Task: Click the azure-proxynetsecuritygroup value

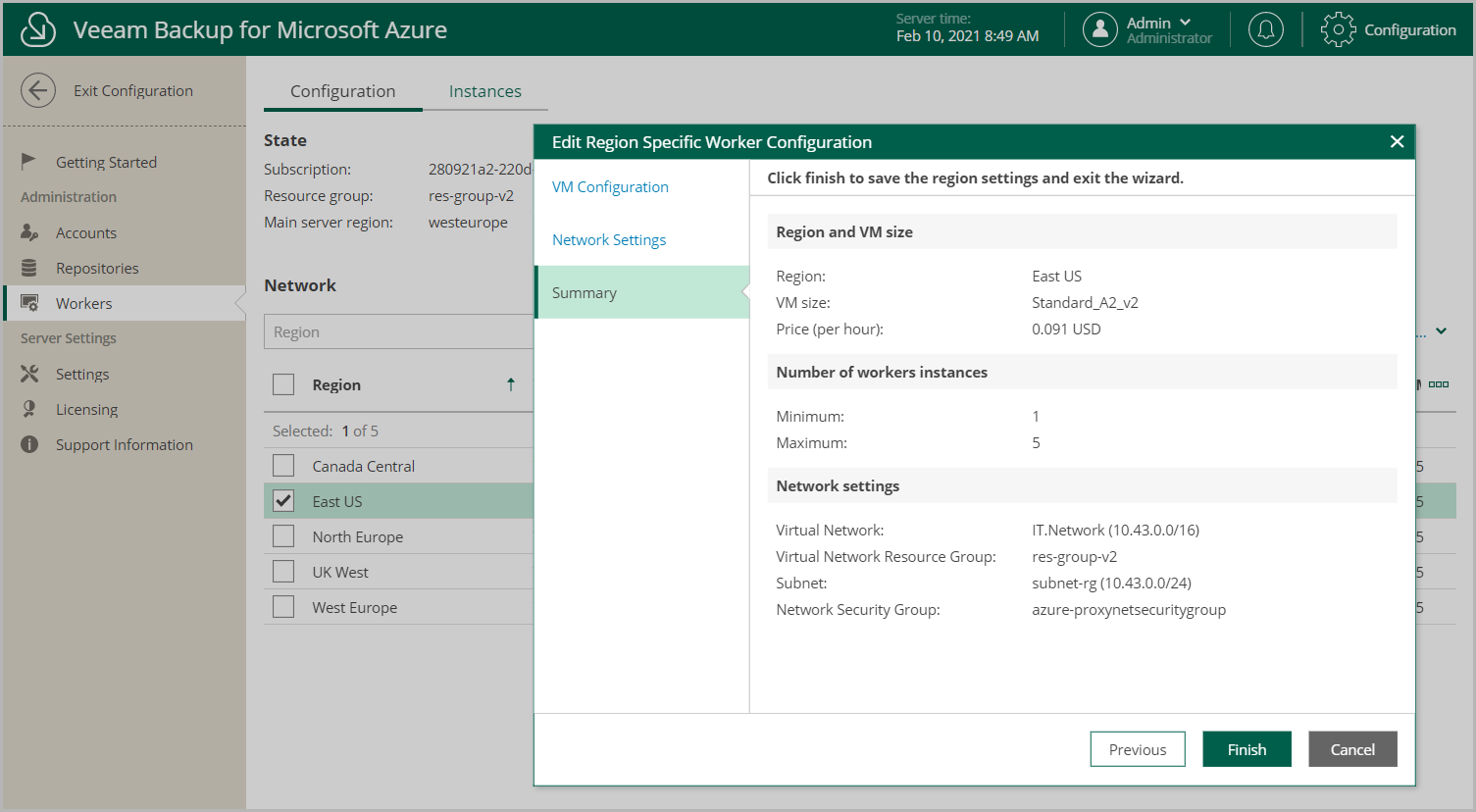Action: coord(1129,609)
